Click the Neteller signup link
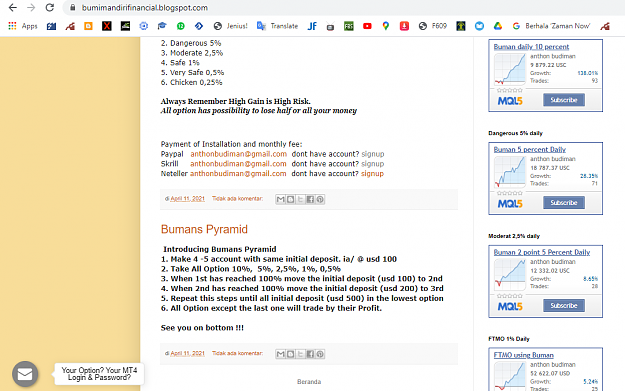625x391 pixels. point(372,174)
